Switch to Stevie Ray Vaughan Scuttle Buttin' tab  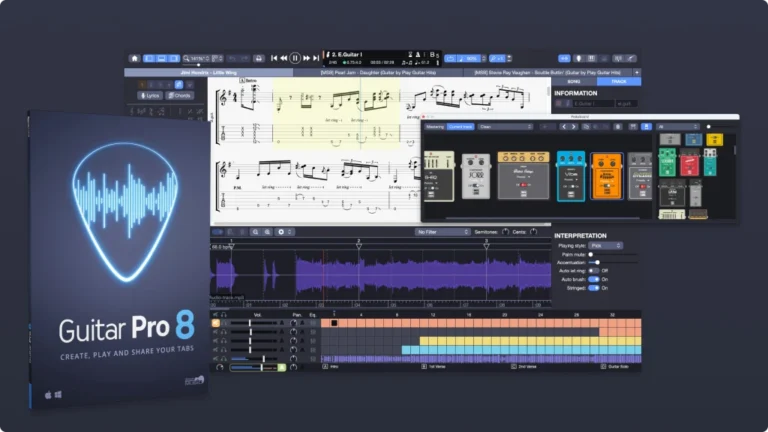[x=547, y=72]
